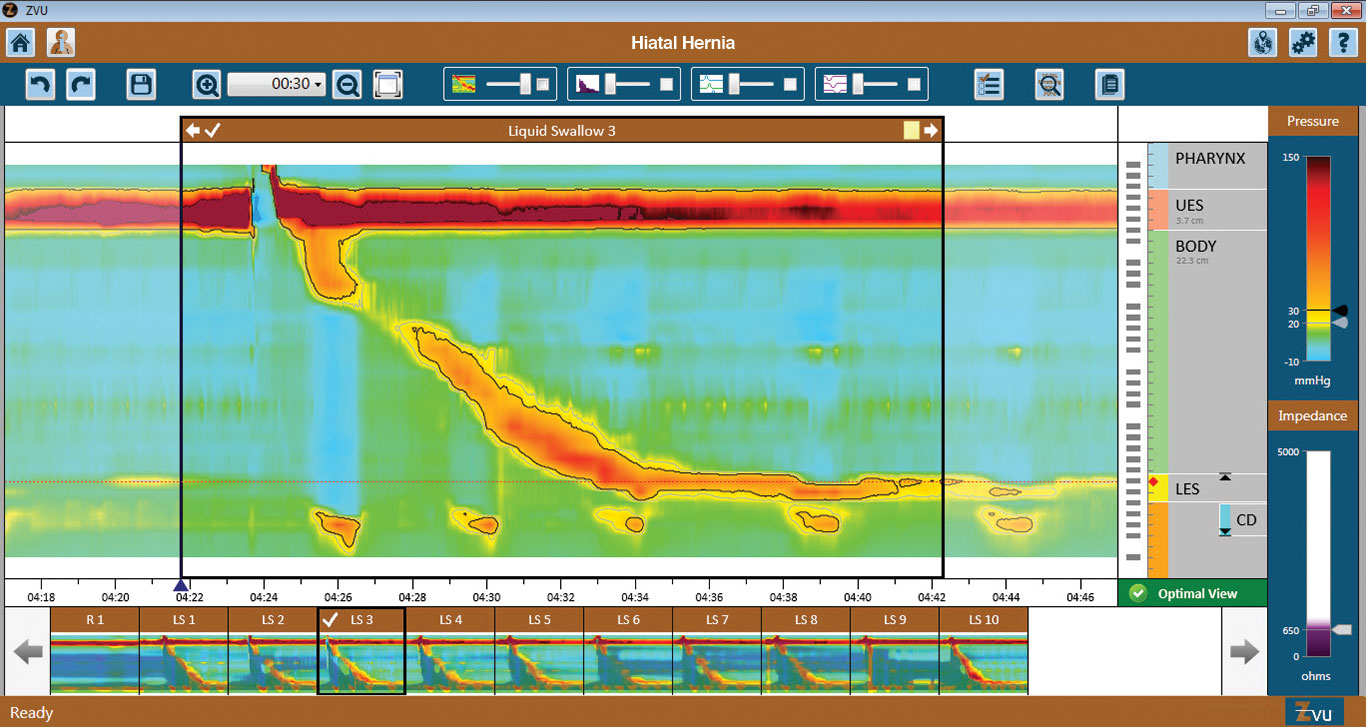
Task: Click the green line trace overlay icon
Action: [x=711, y=85]
